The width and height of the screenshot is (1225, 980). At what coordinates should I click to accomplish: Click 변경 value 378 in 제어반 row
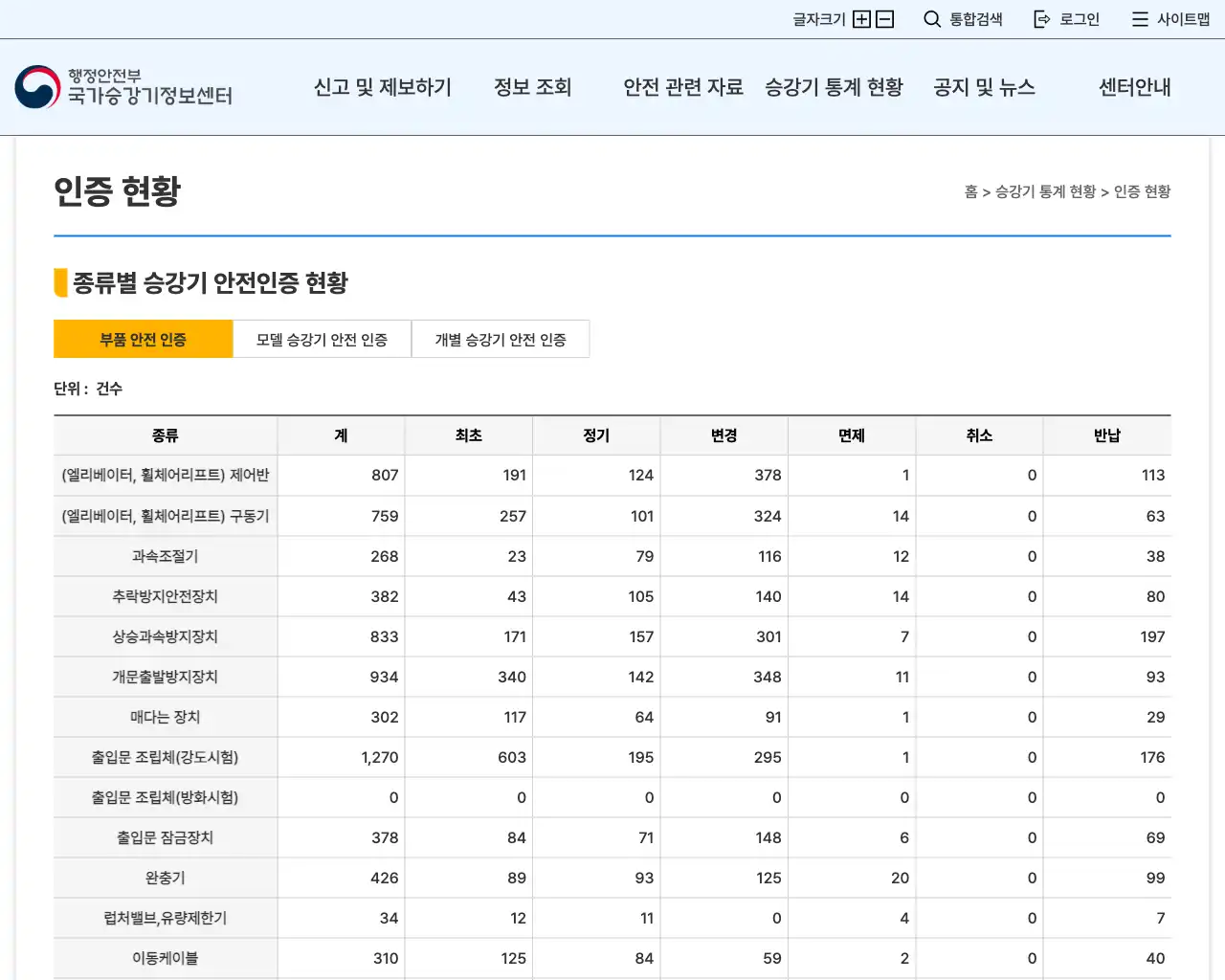[x=768, y=475]
